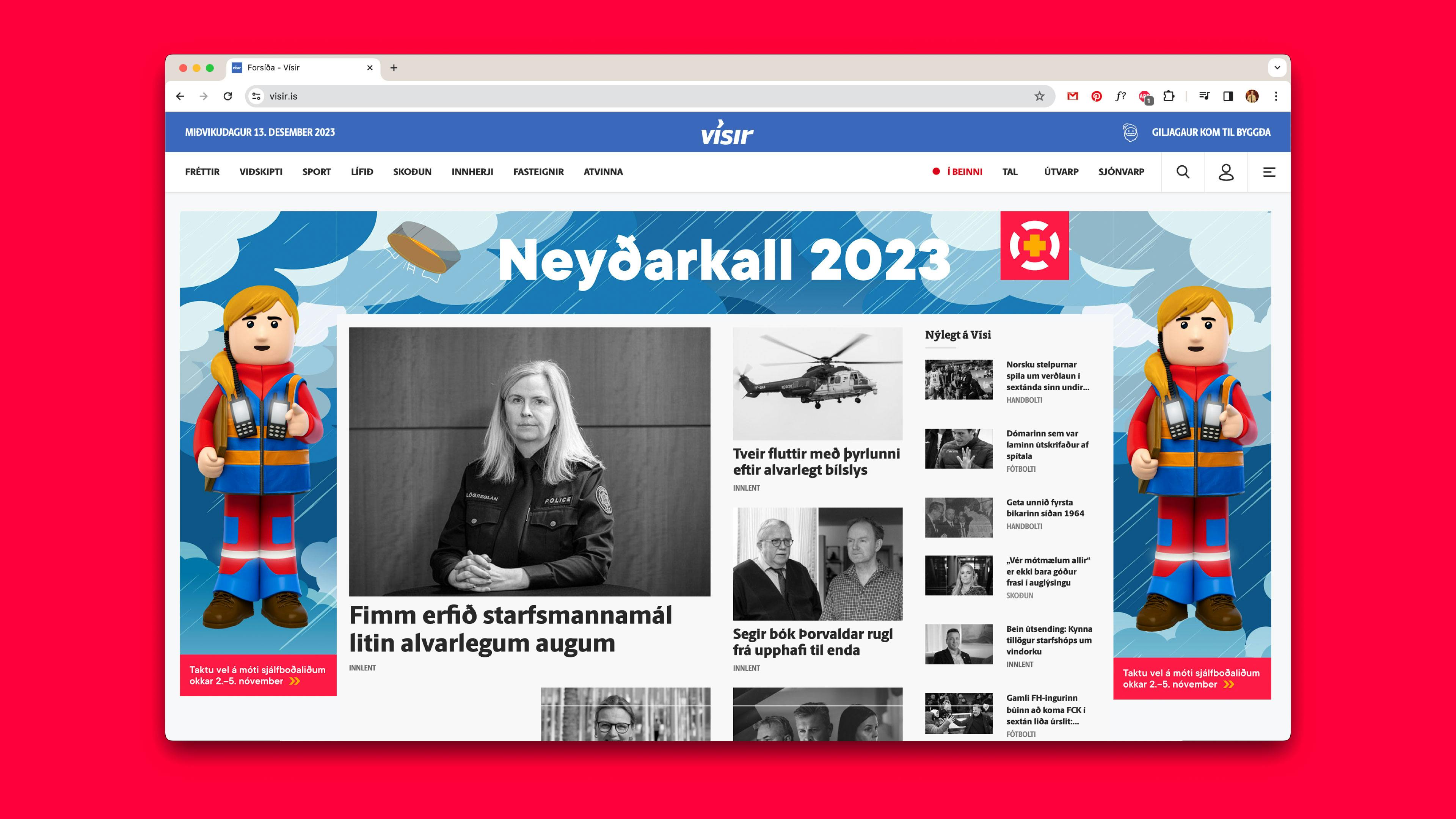This screenshot has height=819, width=1456.
Task: Click the helicopter article thumbnail
Action: pyautogui.click(x=817, y=383)
